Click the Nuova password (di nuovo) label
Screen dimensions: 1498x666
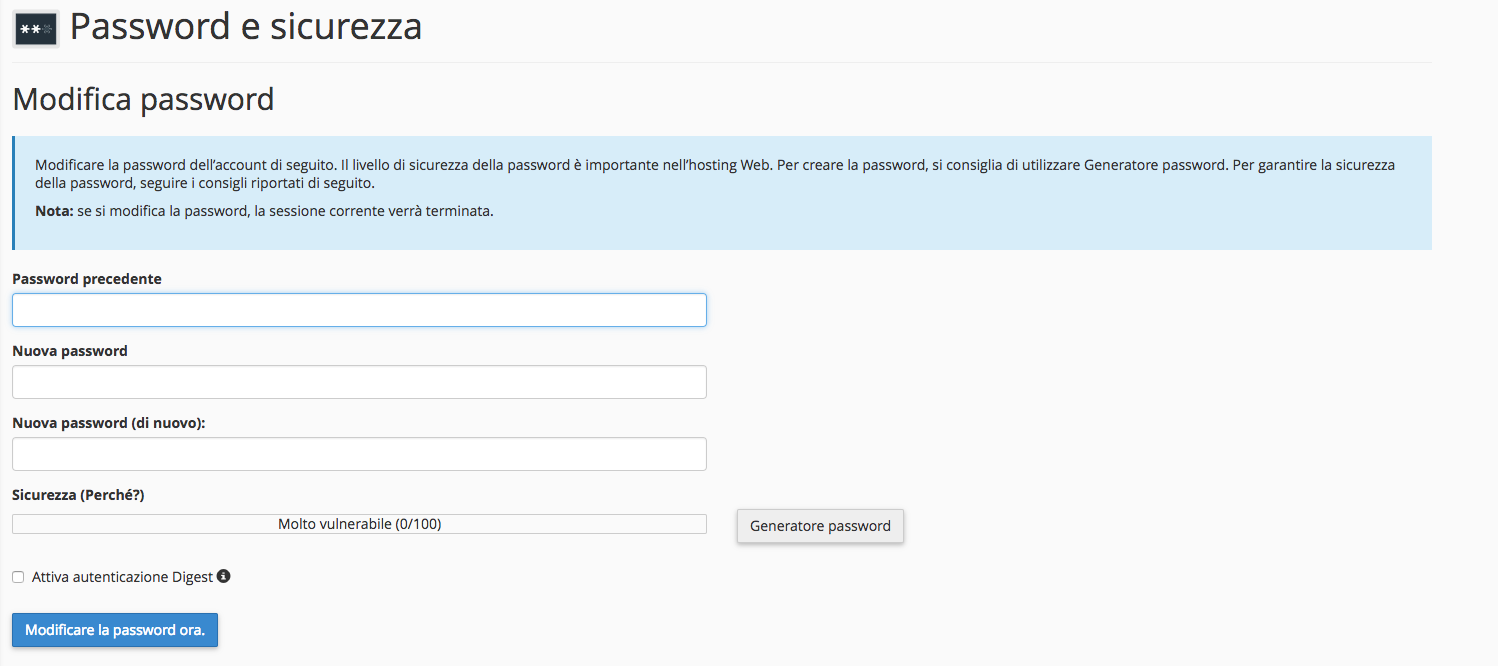pyautogui.click(x=109, y=423)
